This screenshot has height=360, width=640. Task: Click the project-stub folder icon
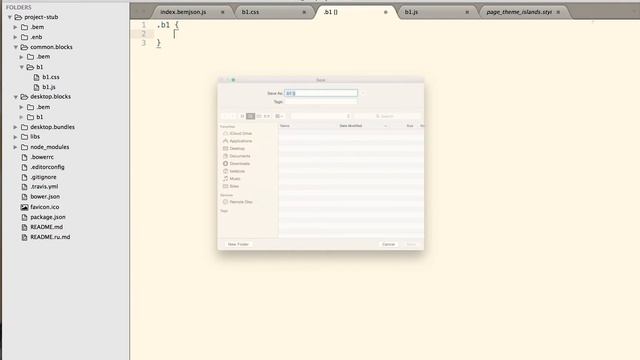(x=18, y=17)
